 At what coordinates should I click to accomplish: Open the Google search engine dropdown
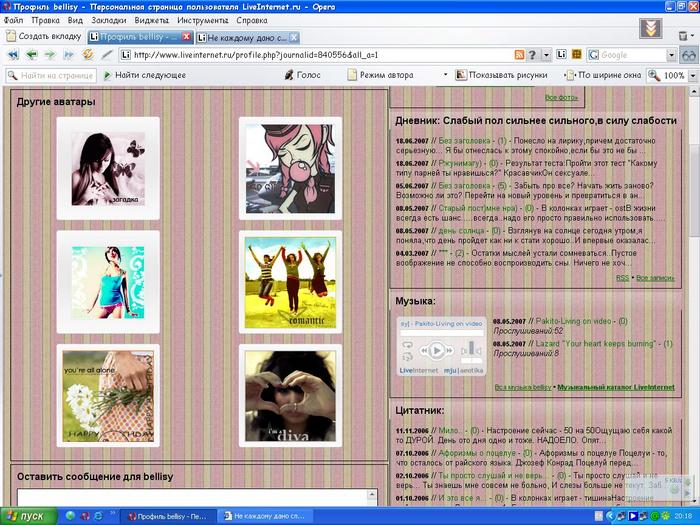tap(671, 55)
